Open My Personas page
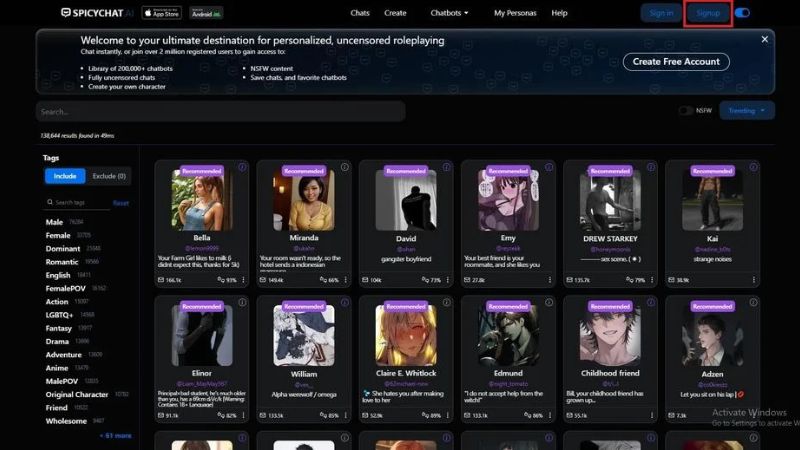The height and width of the screenshot is (450, 800). 515,13
